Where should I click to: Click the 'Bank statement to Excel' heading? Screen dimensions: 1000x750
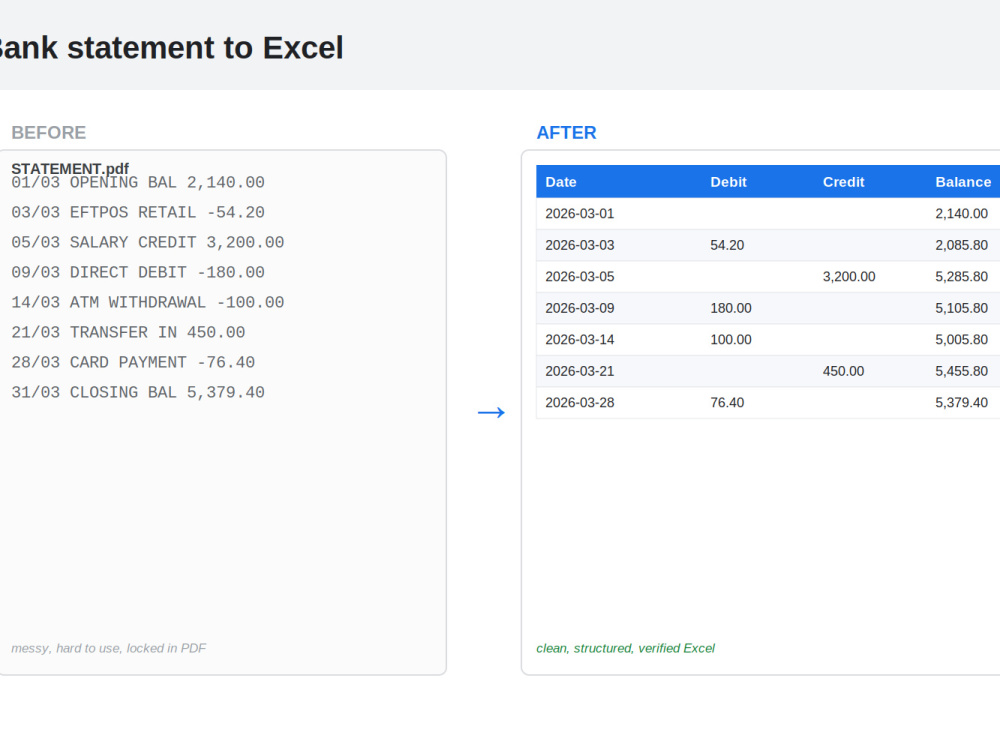coord(171,48)
